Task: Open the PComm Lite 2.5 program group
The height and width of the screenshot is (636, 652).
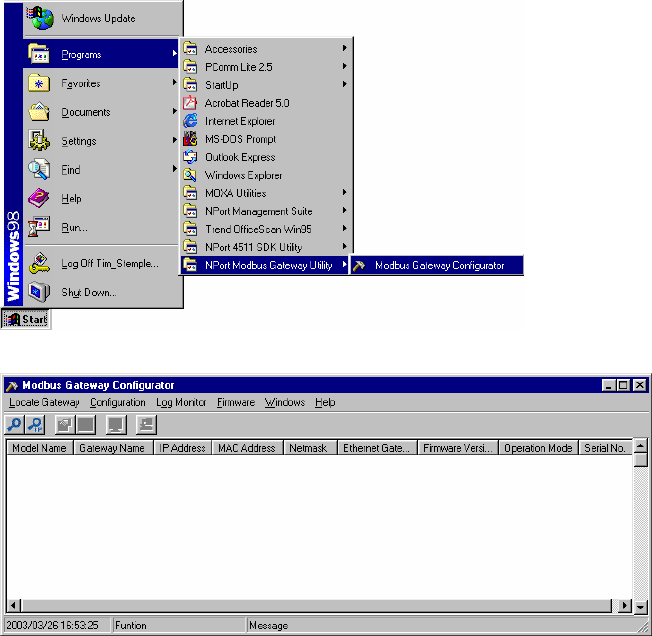Action: pyautogui.click(x=266, y=67)
